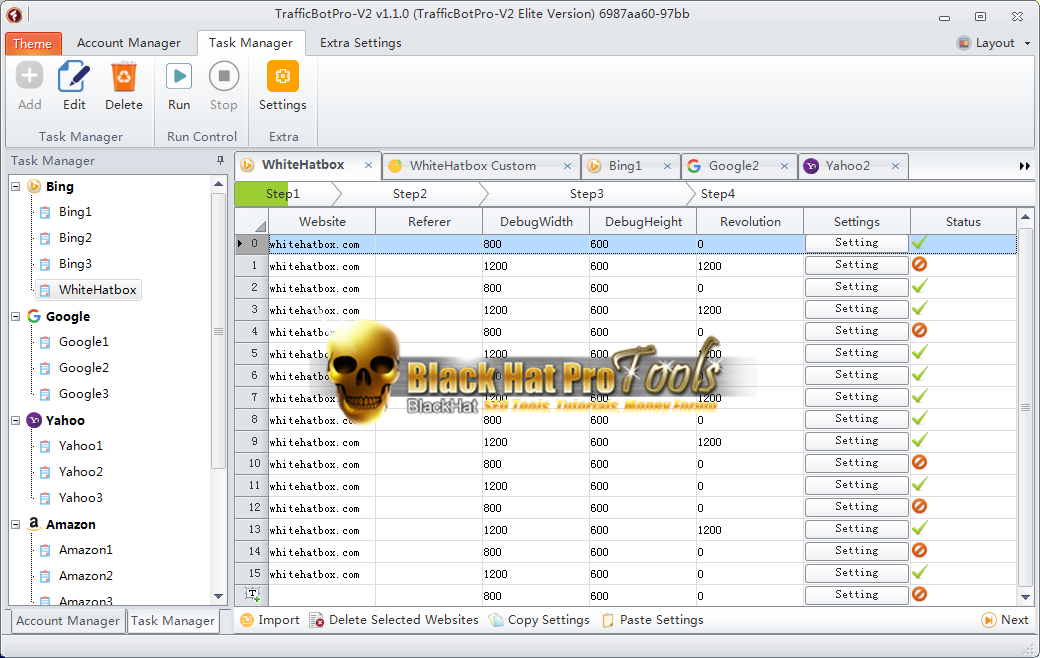Image resolution: width=1040 pixels, height=658 pixels.
Task: Open the Theme tab
Action: 33,43
